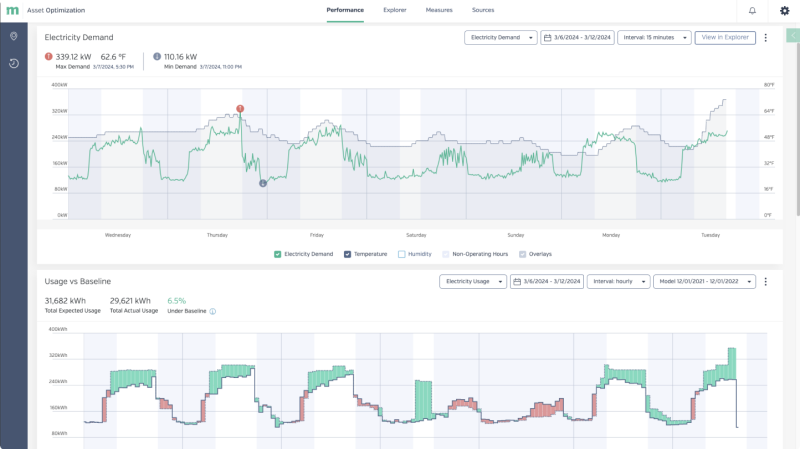The height and width of the screenshot is (449, 800).
Task: Click the Wednesday axis label
Action: coord(118,235)
